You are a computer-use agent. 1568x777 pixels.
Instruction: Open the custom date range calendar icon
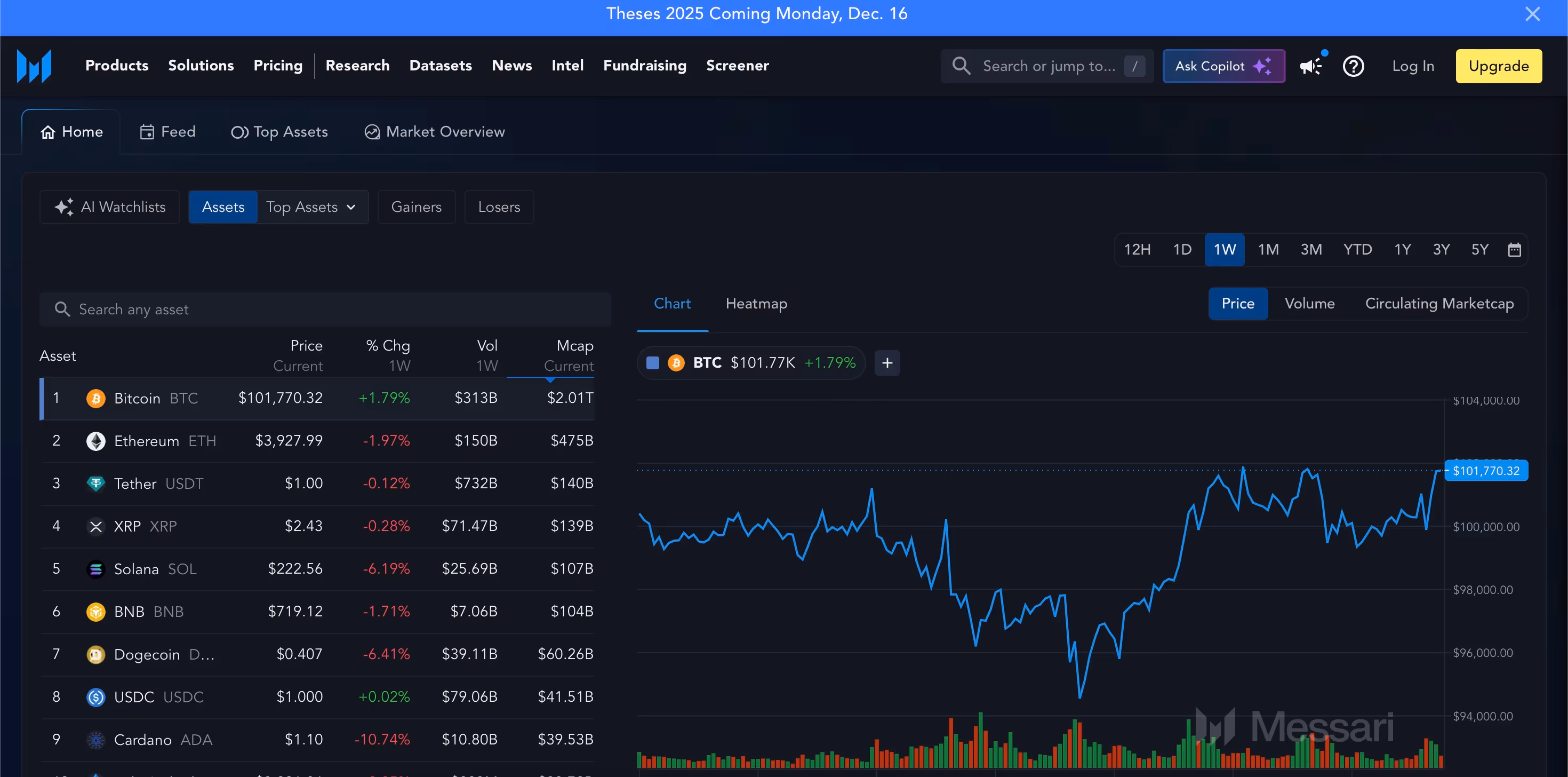tap(1515, 250)
